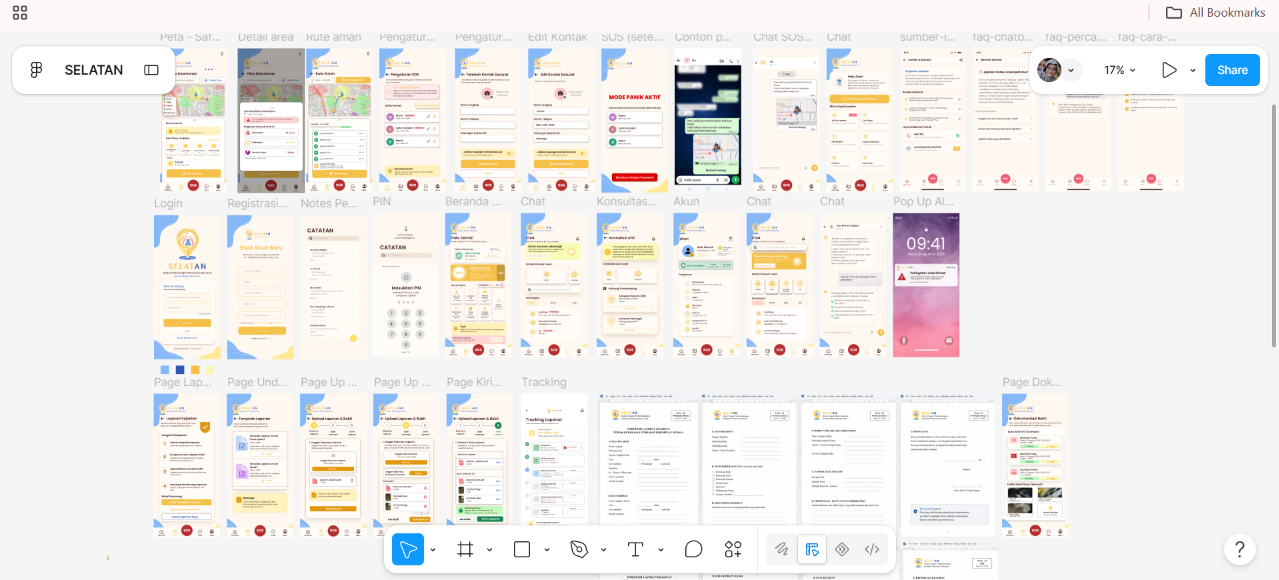
Task: Select the Frame tool
Action: 464,549
